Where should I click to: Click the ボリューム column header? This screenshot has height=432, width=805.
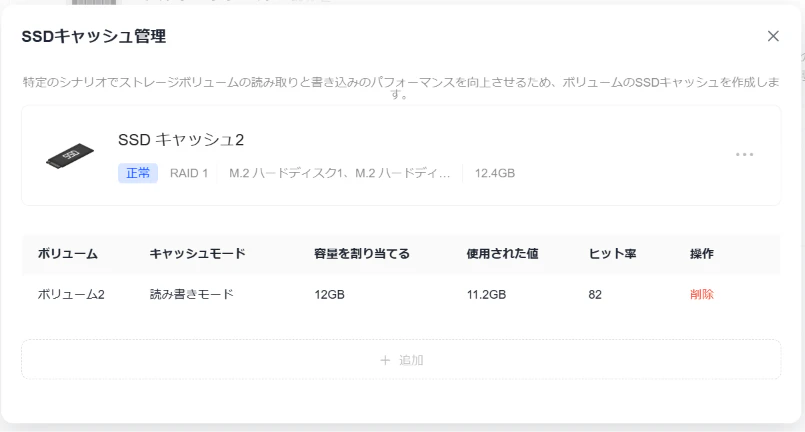[68, 254]
